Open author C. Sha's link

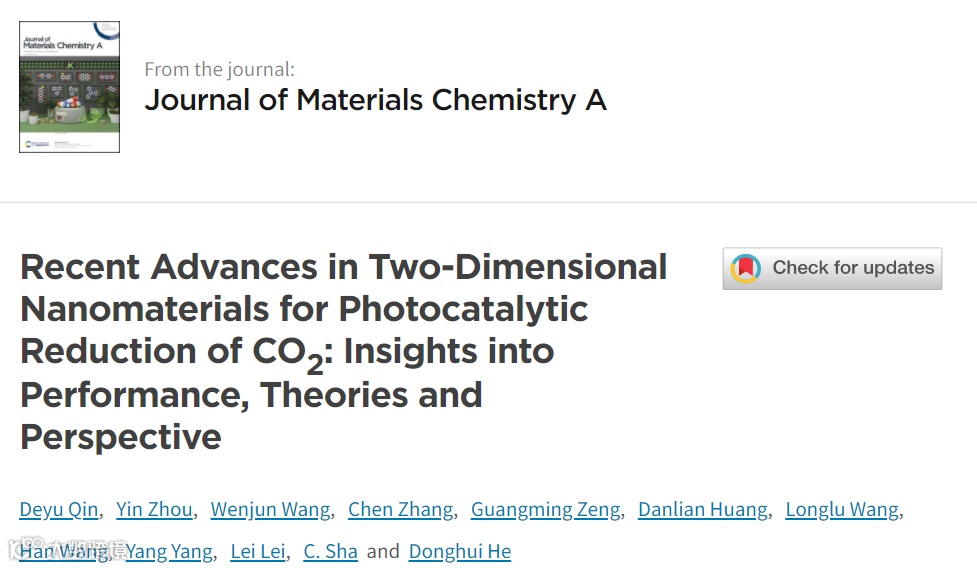click(x=330, y=552)
